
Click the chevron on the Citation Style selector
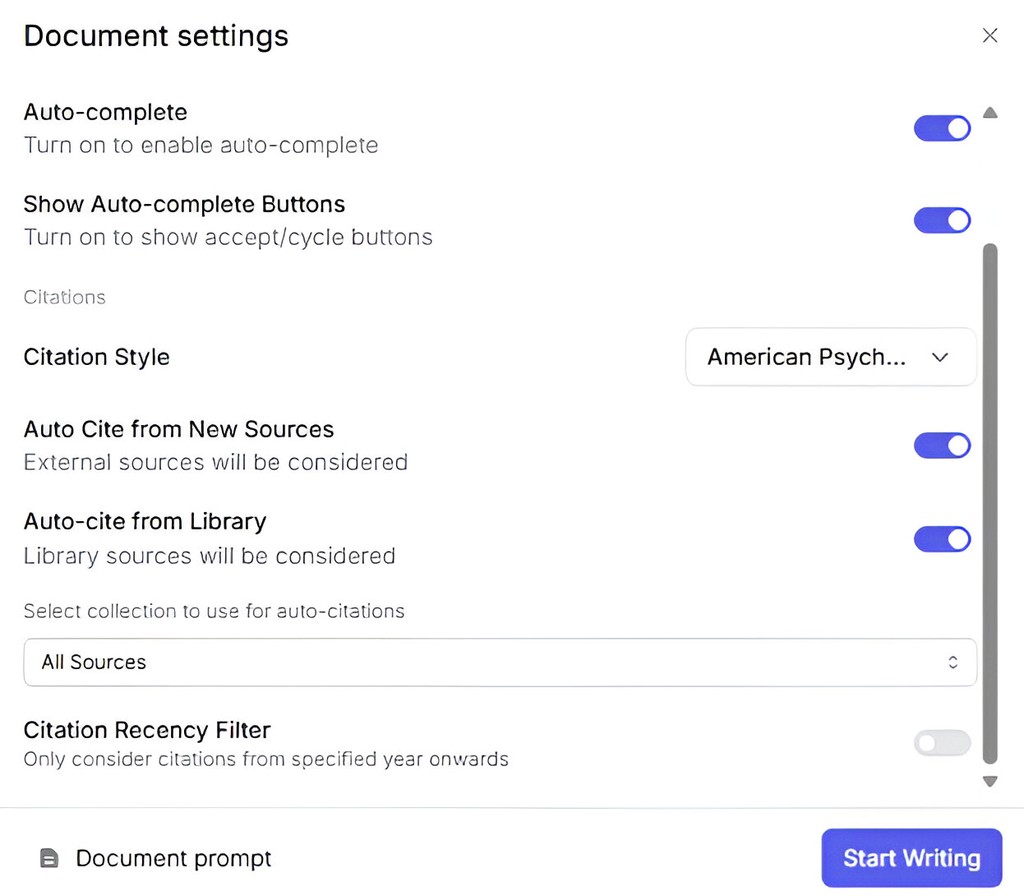point(939,357)
